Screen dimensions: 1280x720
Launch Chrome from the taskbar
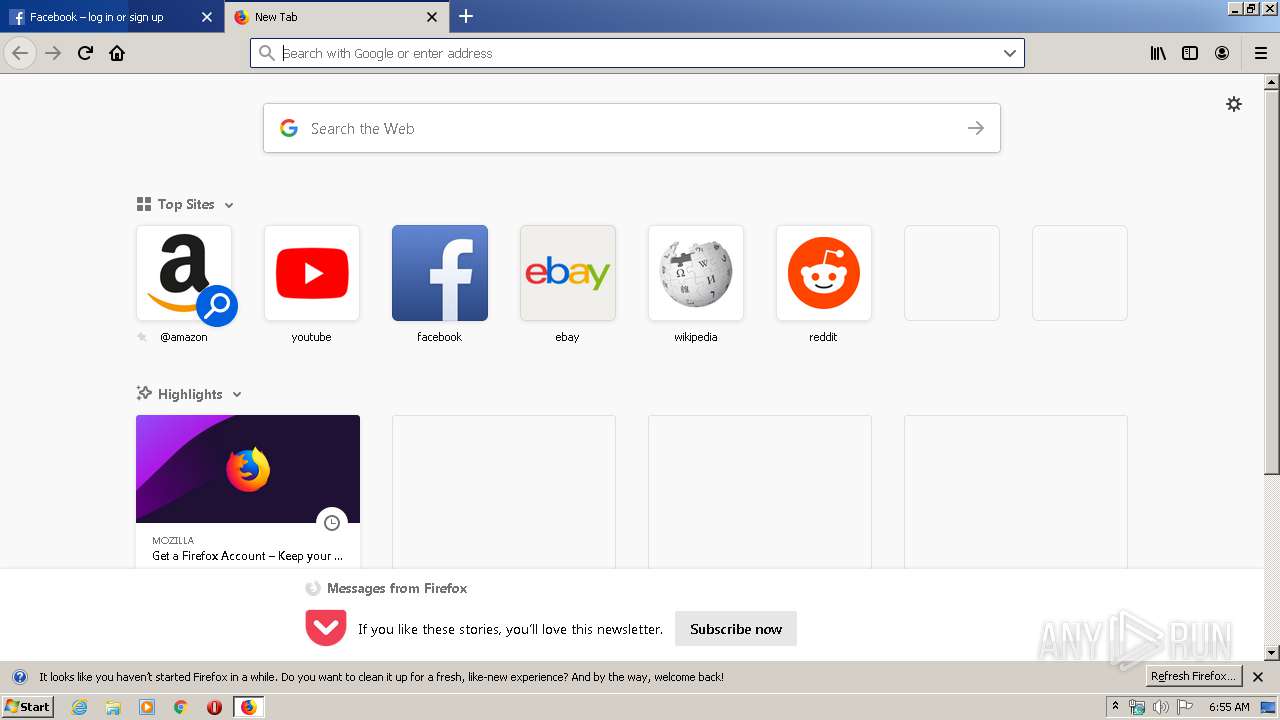click(180, 707)
